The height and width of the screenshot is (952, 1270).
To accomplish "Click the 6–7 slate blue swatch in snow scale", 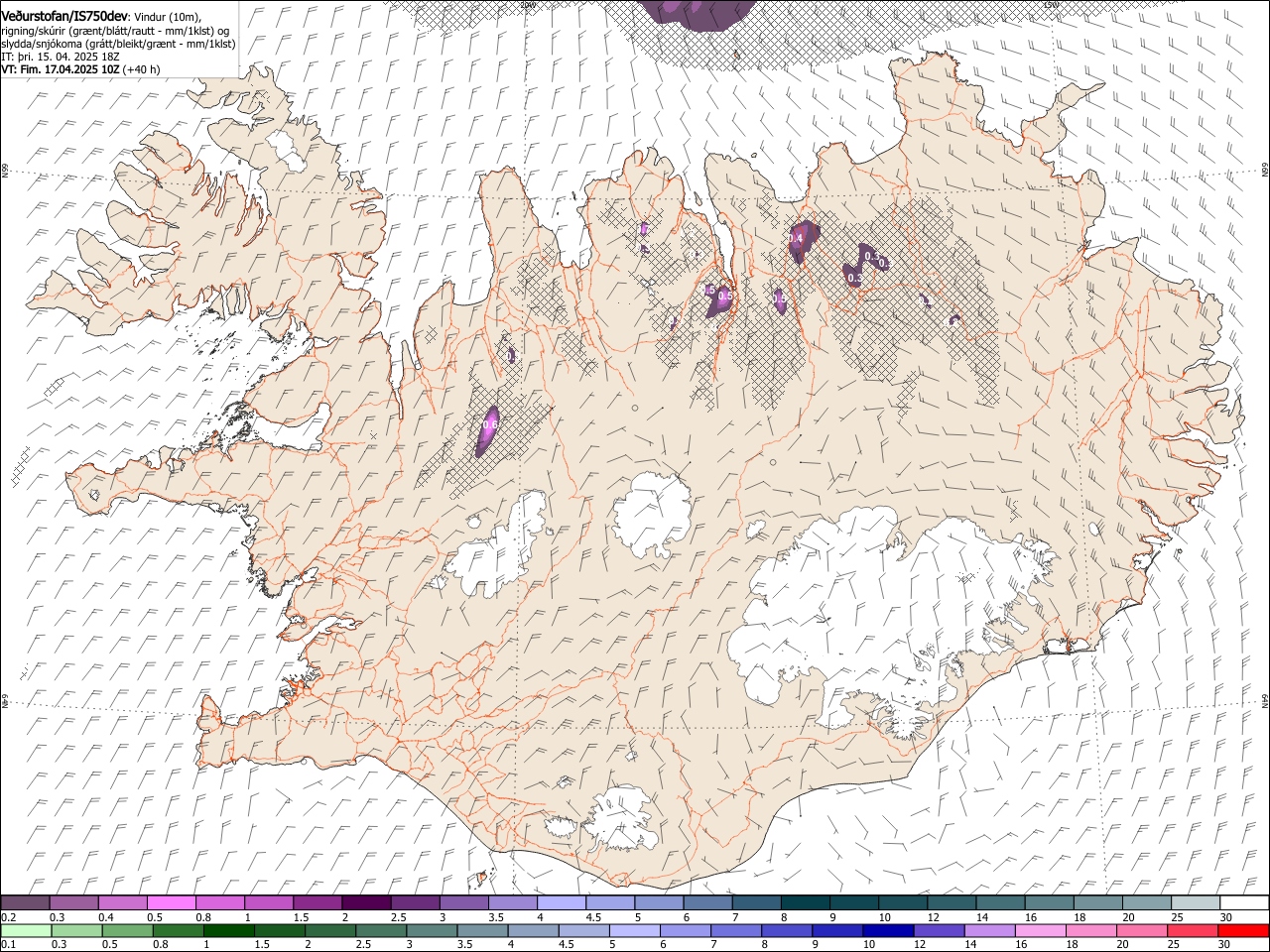I will coord(707,903).
